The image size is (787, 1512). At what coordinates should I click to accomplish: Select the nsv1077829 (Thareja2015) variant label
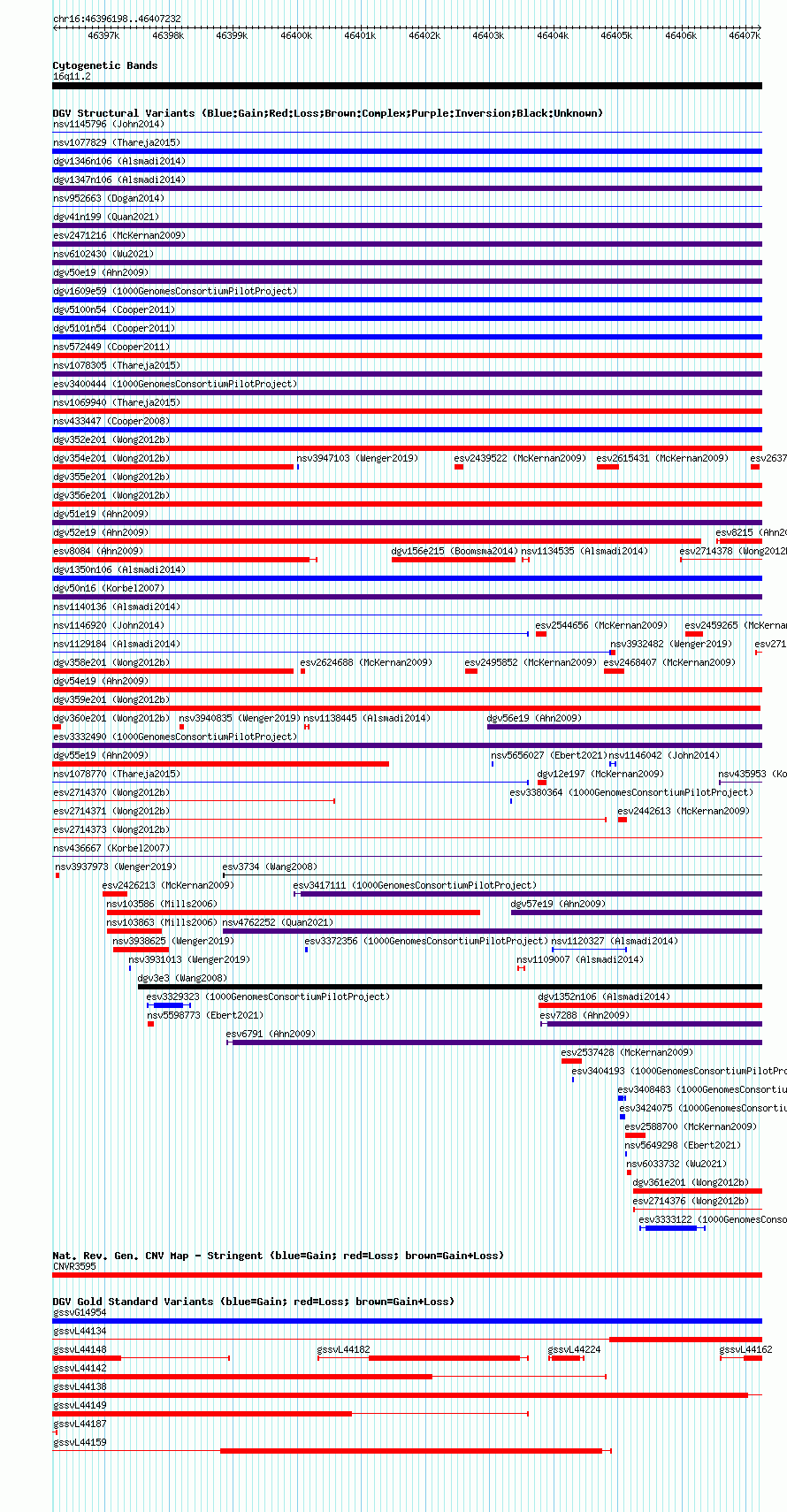point(117,142)
